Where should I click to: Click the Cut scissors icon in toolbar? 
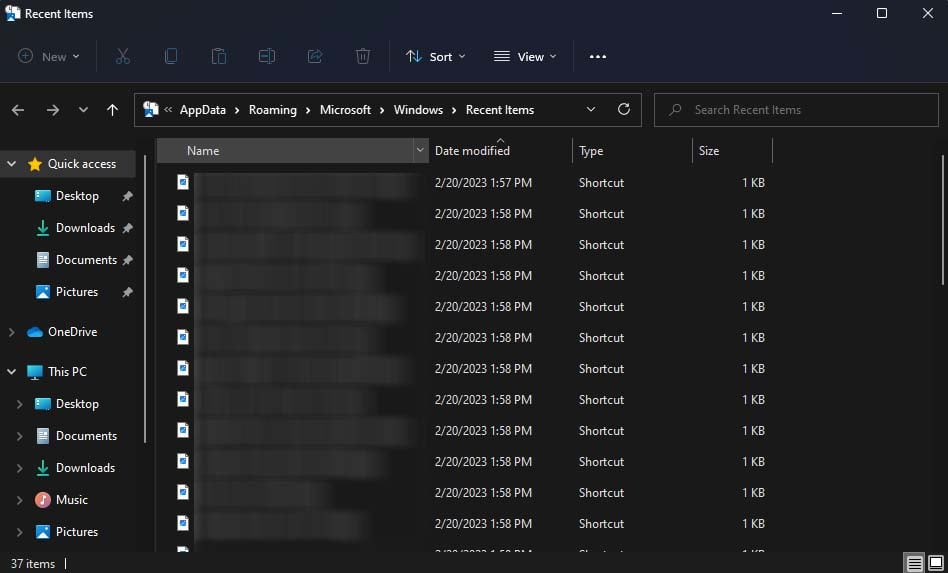coord(123,57)
